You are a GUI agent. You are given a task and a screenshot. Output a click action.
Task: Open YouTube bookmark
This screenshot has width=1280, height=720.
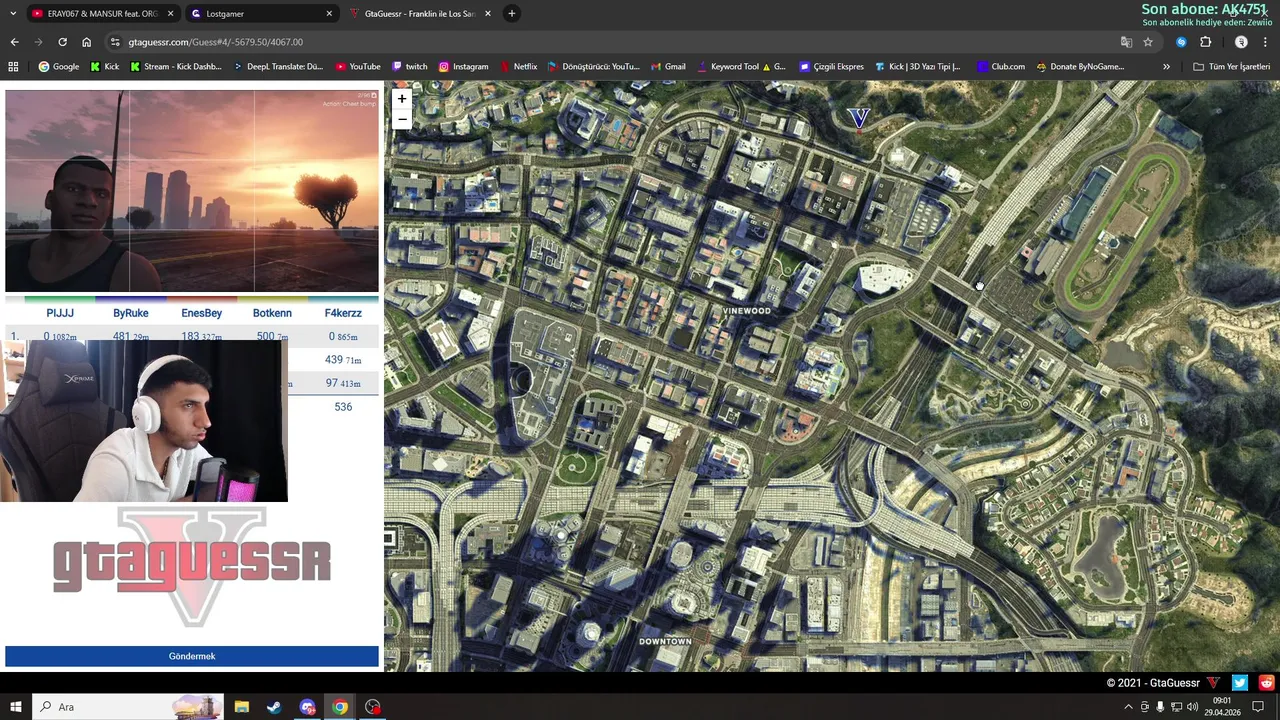(358, 67)
